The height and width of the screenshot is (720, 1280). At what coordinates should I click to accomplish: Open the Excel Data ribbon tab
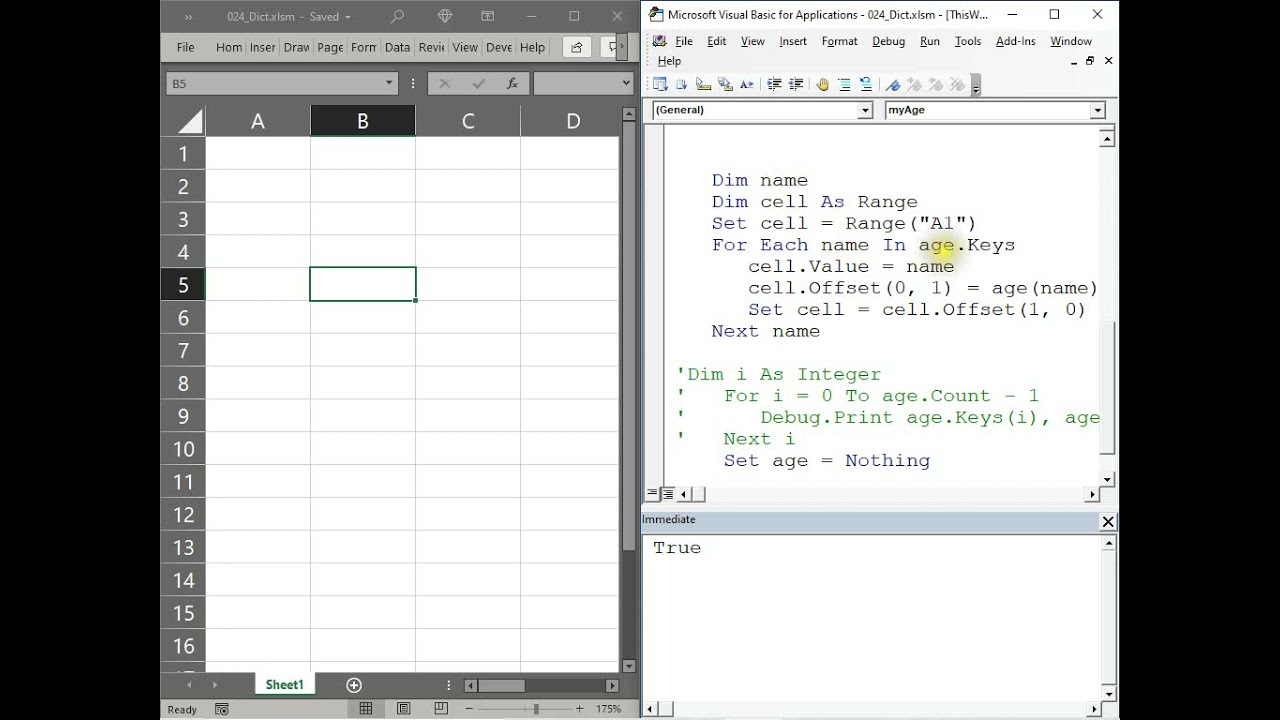point(397,47)
